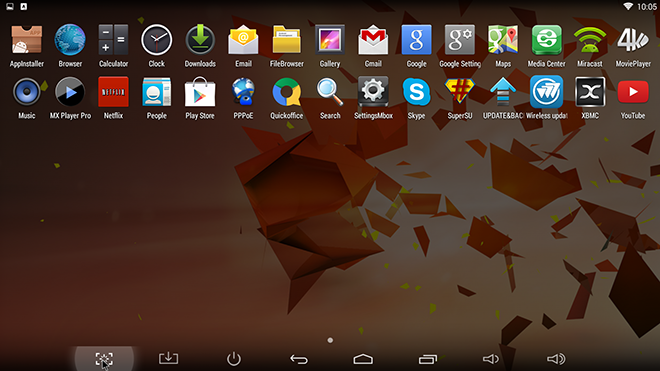Launch the Quickoffice app
Image resolution: width=660 pixels, height=371 pixels.
click(287, 92)
